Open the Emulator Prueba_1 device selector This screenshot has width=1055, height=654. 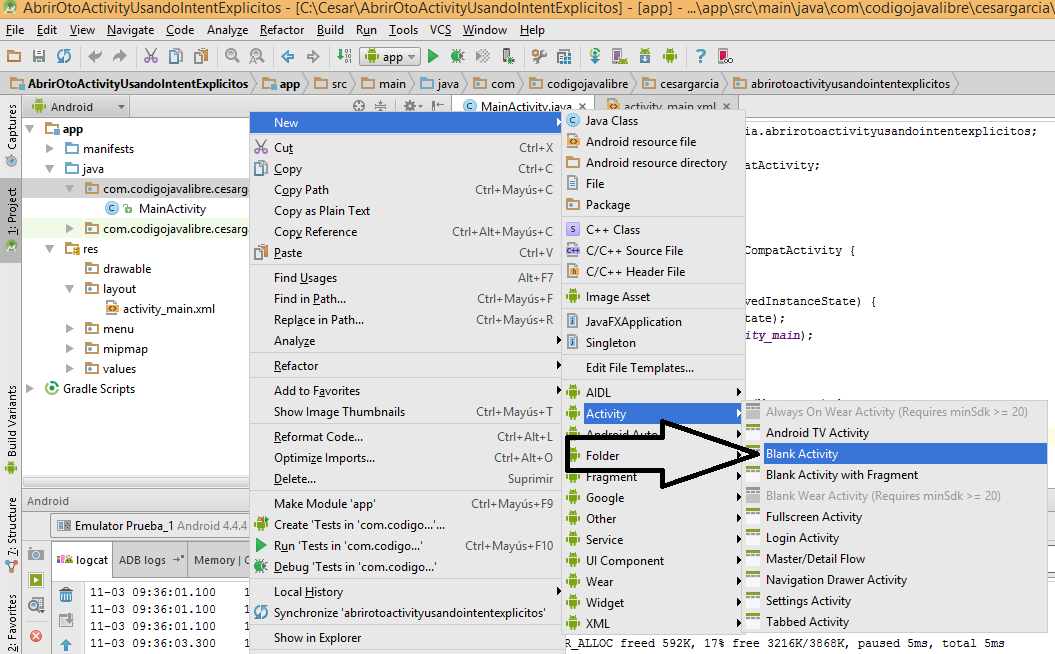tap(152, 525)
